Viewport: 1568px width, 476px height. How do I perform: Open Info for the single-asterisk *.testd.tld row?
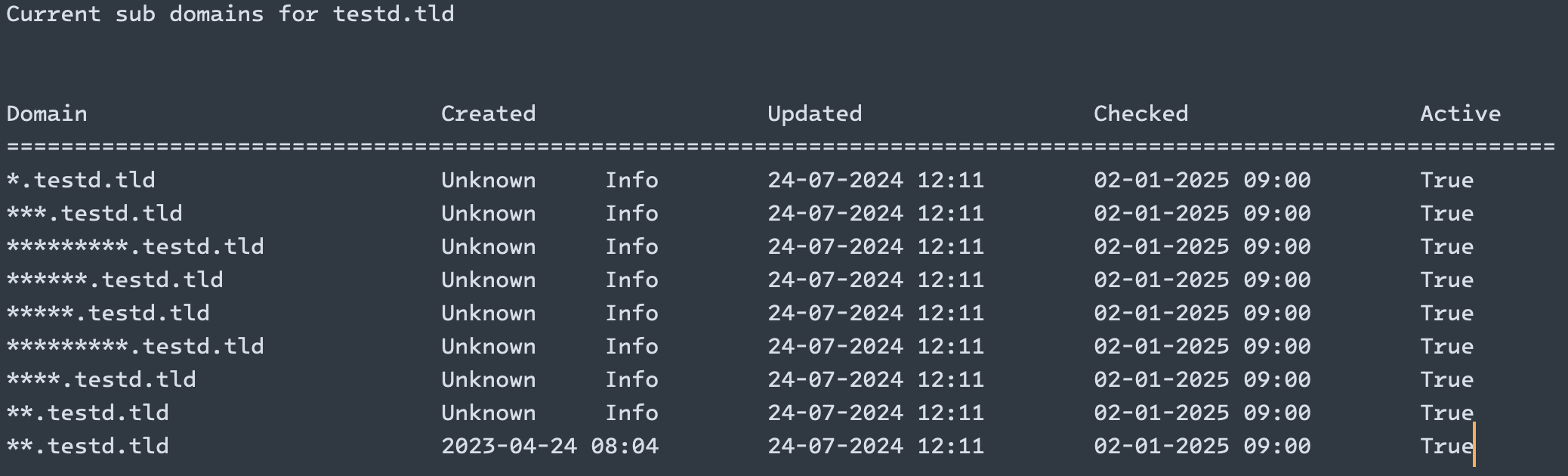[x=631, y=180]
